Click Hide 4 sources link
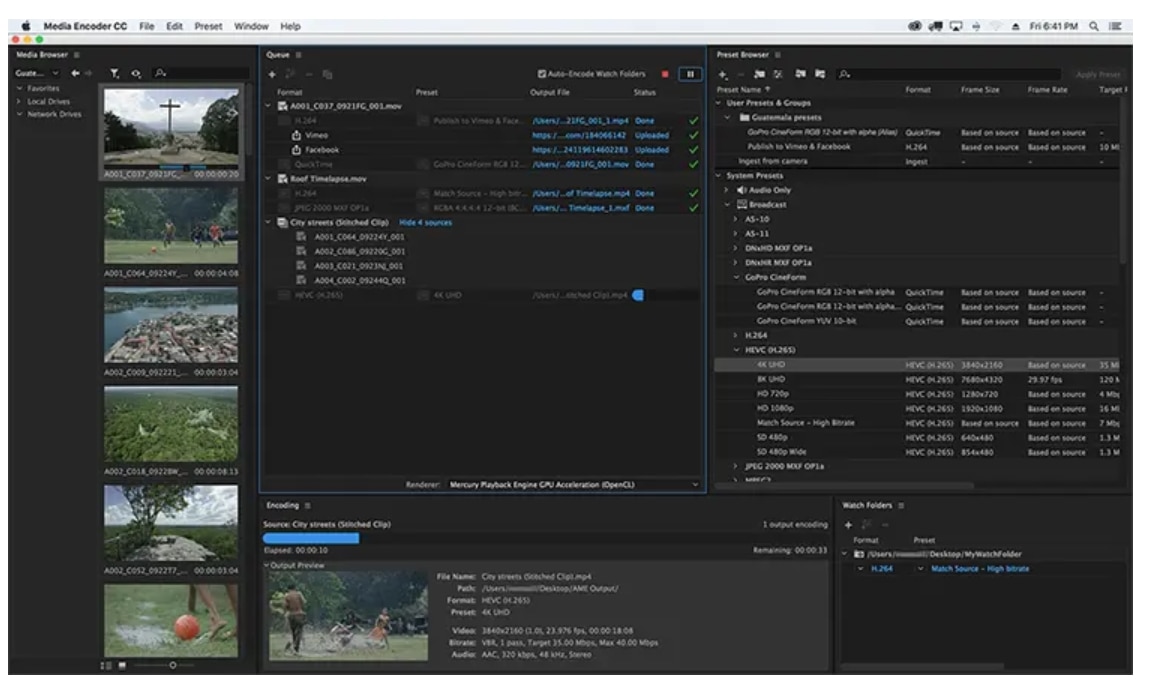Viewport: 1150px width, 690px height. tap(425, 223)
